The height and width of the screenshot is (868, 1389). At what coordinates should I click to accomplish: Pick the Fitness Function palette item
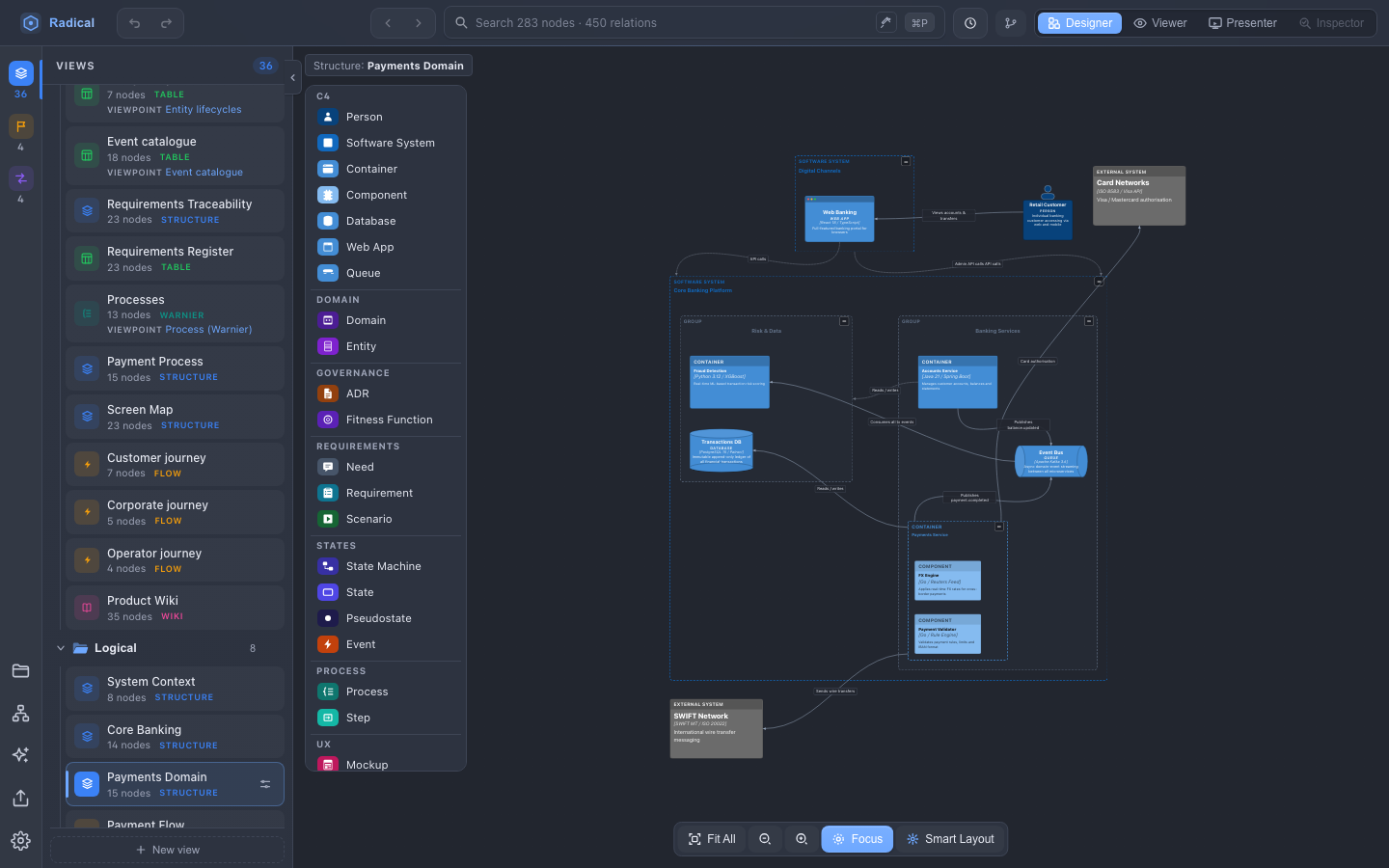coord(386,420)
